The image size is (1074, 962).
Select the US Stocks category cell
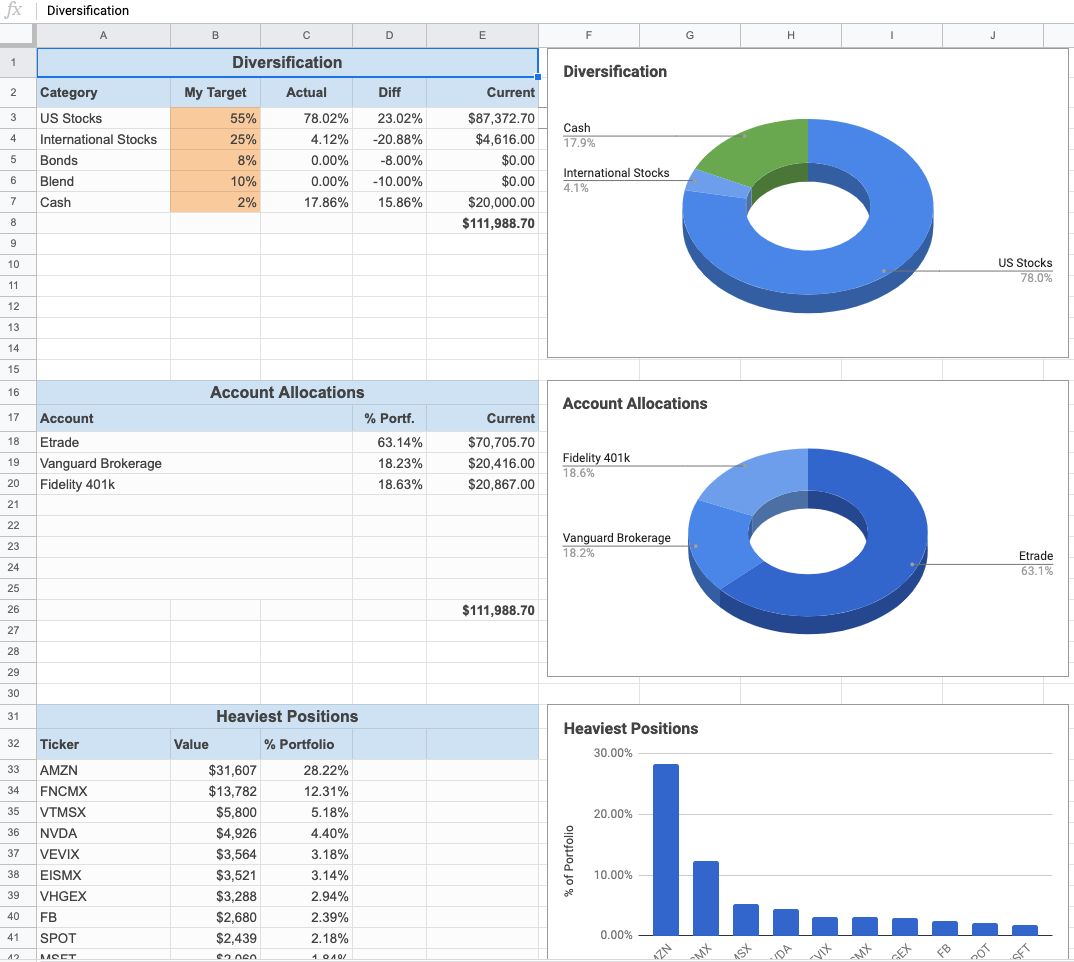click(103, 119)
